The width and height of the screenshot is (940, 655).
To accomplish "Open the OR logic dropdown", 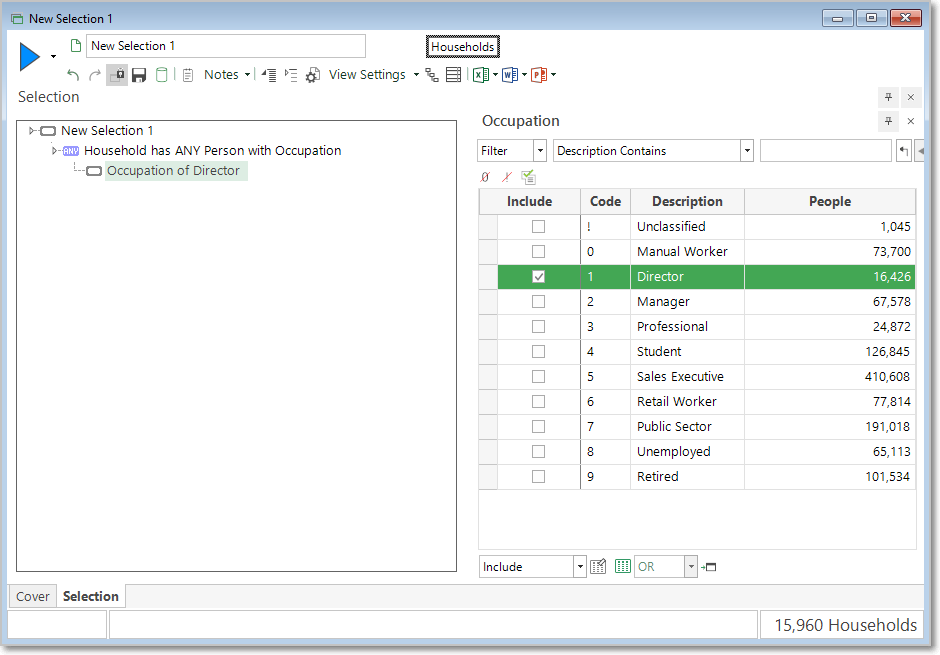I will click(691, 566).
